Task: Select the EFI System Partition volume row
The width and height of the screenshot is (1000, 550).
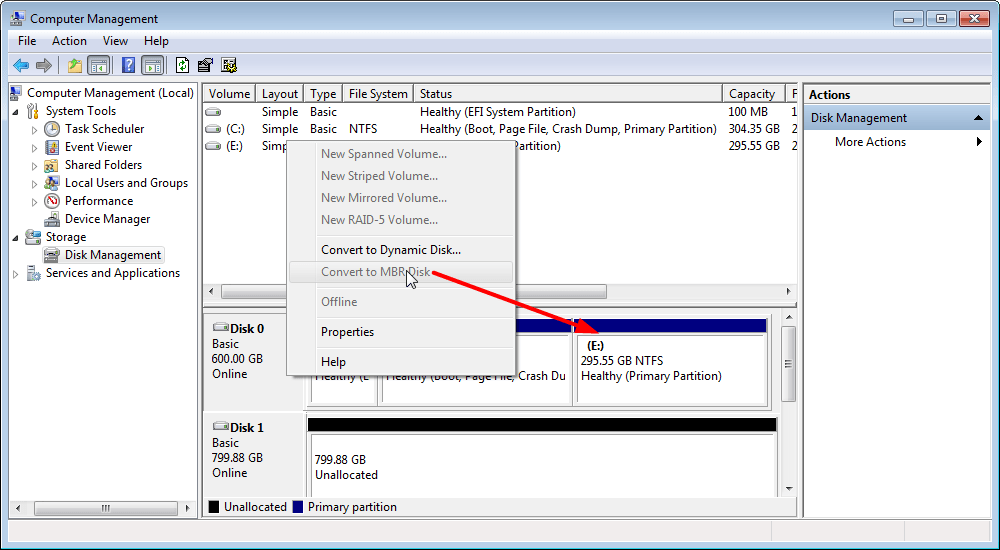Action: 500,112
